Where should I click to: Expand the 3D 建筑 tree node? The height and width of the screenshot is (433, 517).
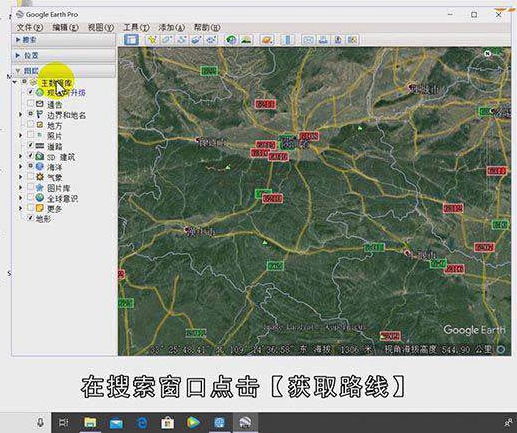tap(21, 156)
